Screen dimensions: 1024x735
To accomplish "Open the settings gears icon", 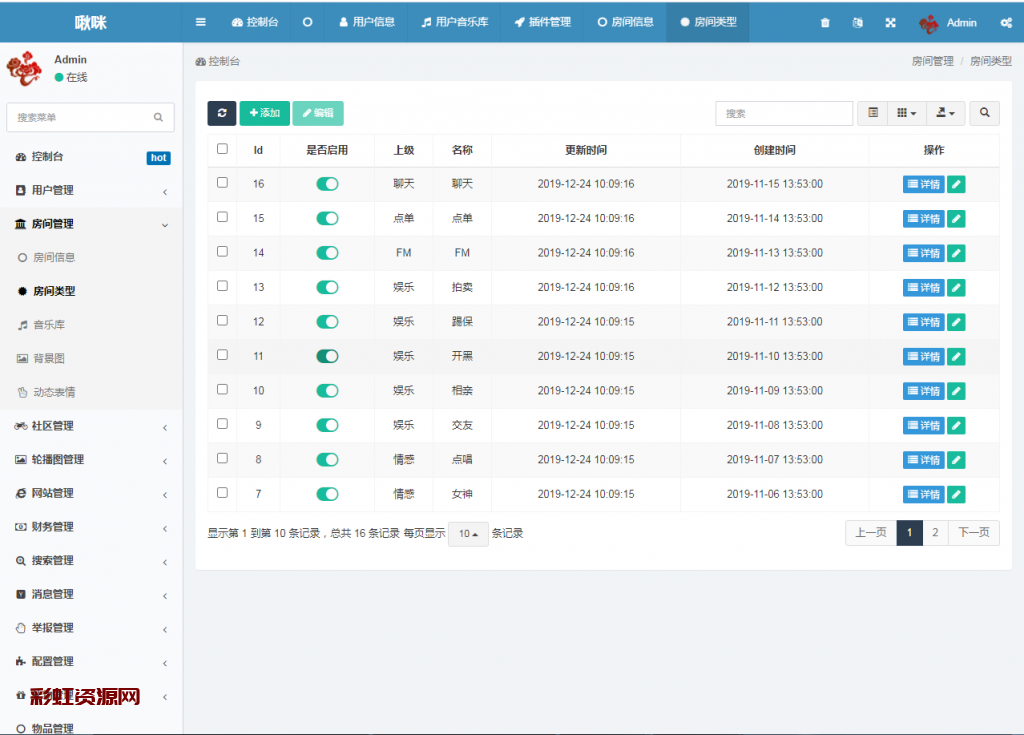I will [1005, 22].
